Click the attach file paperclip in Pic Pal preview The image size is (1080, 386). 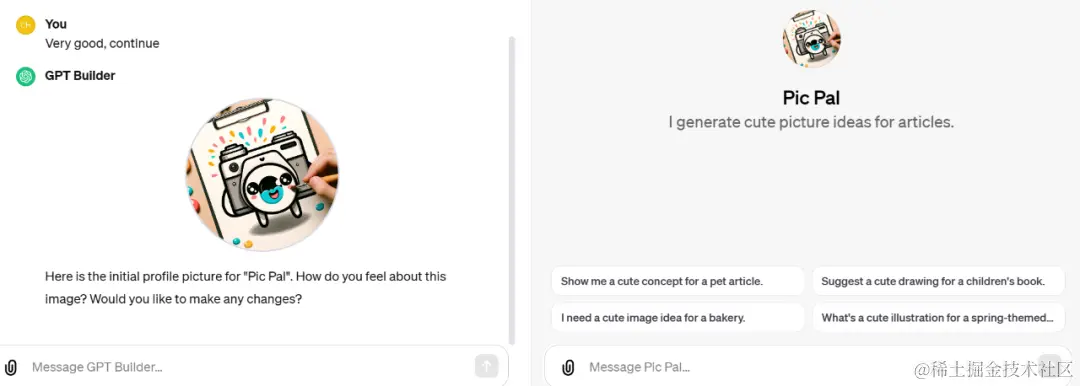click(x=568, y=367)
